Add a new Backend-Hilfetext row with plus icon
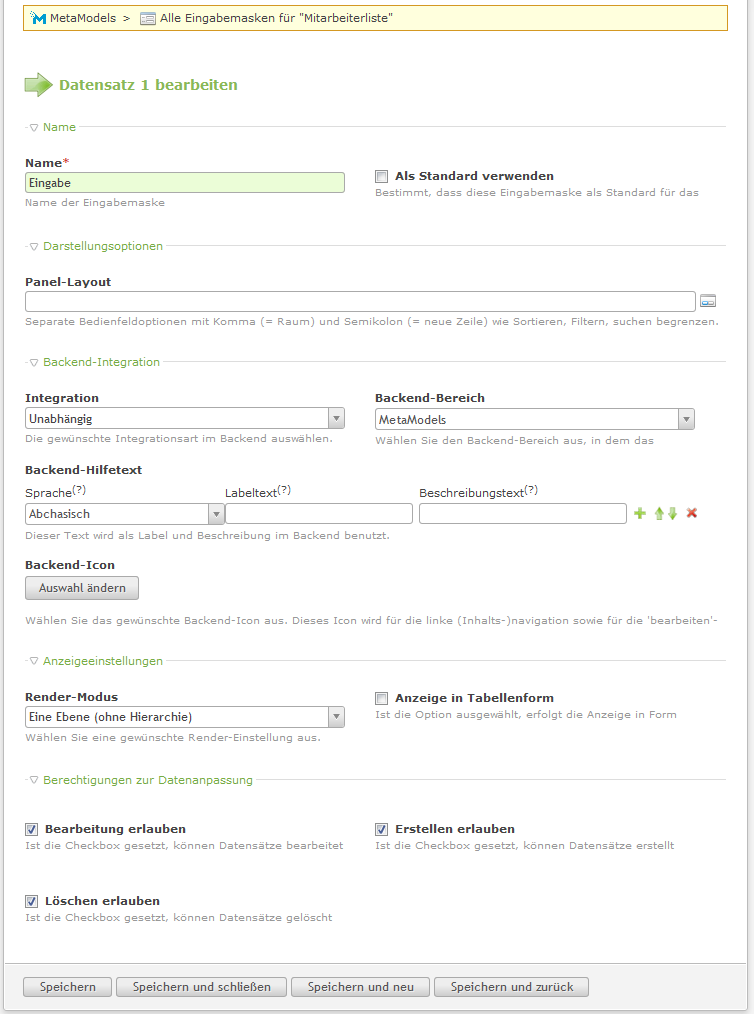The width and height of the screenshot is (754, 1014). pos(640,513)
